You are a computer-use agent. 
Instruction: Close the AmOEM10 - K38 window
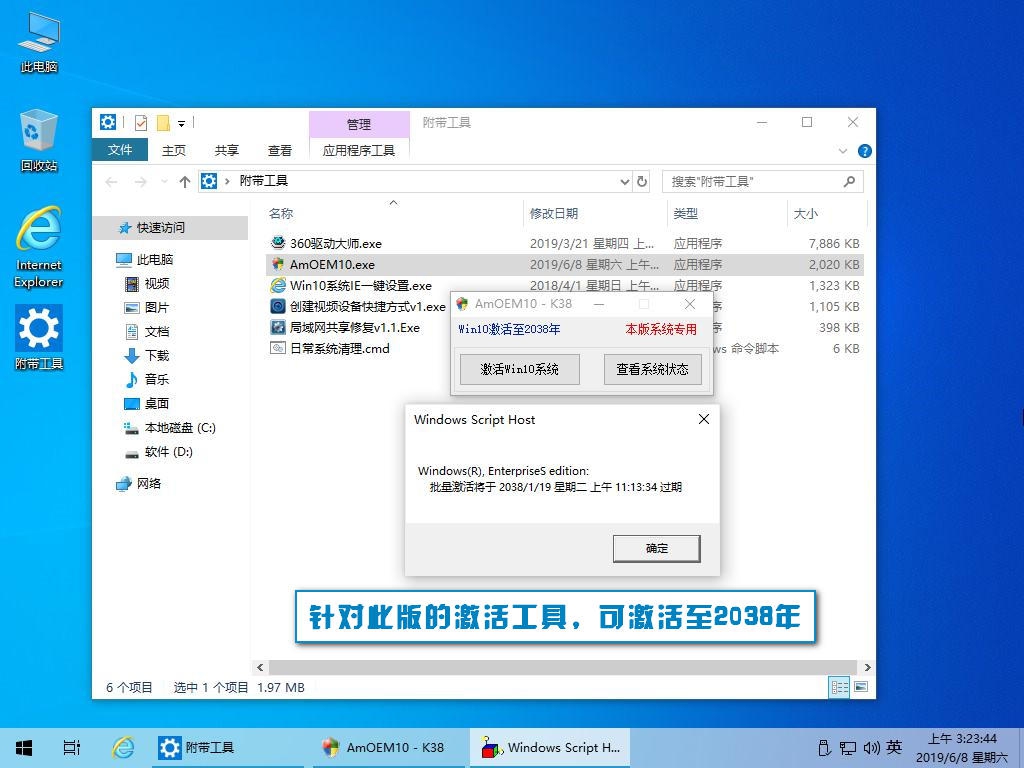[690, 304]
